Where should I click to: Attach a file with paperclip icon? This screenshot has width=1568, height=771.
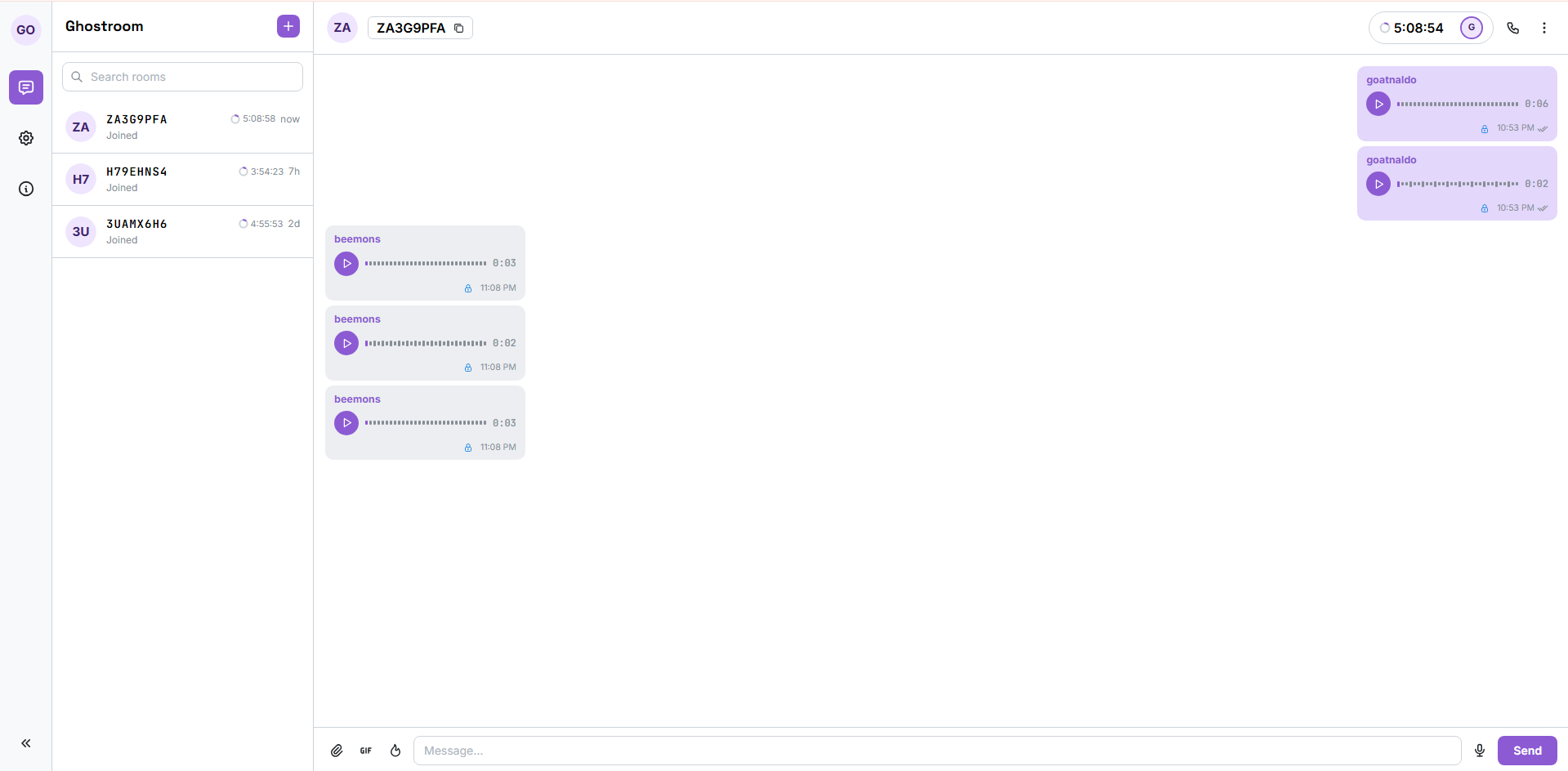coord(337,751)
